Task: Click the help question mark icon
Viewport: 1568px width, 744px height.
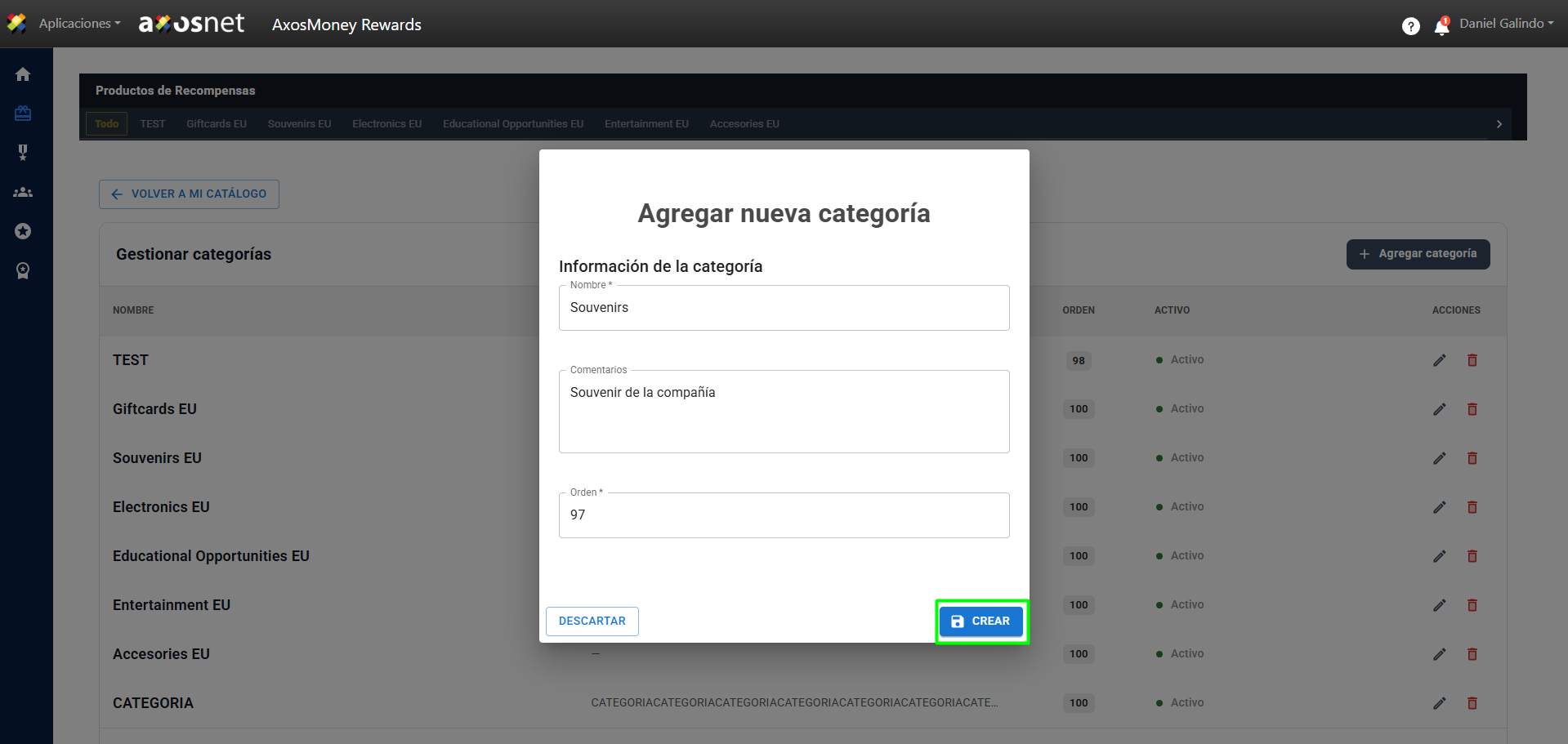Action: (1410, 26)
